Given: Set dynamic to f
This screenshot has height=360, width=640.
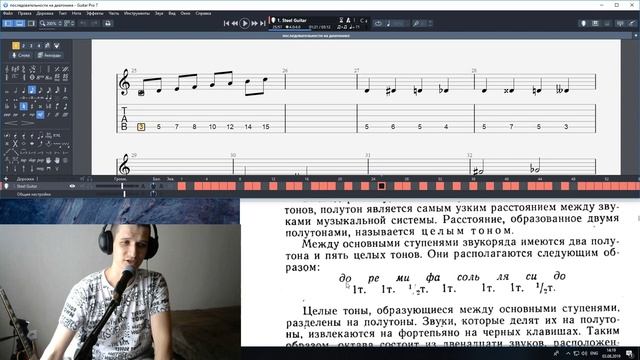Looking at the screenshot, I should pyautogui.click(x=48, y=115).
